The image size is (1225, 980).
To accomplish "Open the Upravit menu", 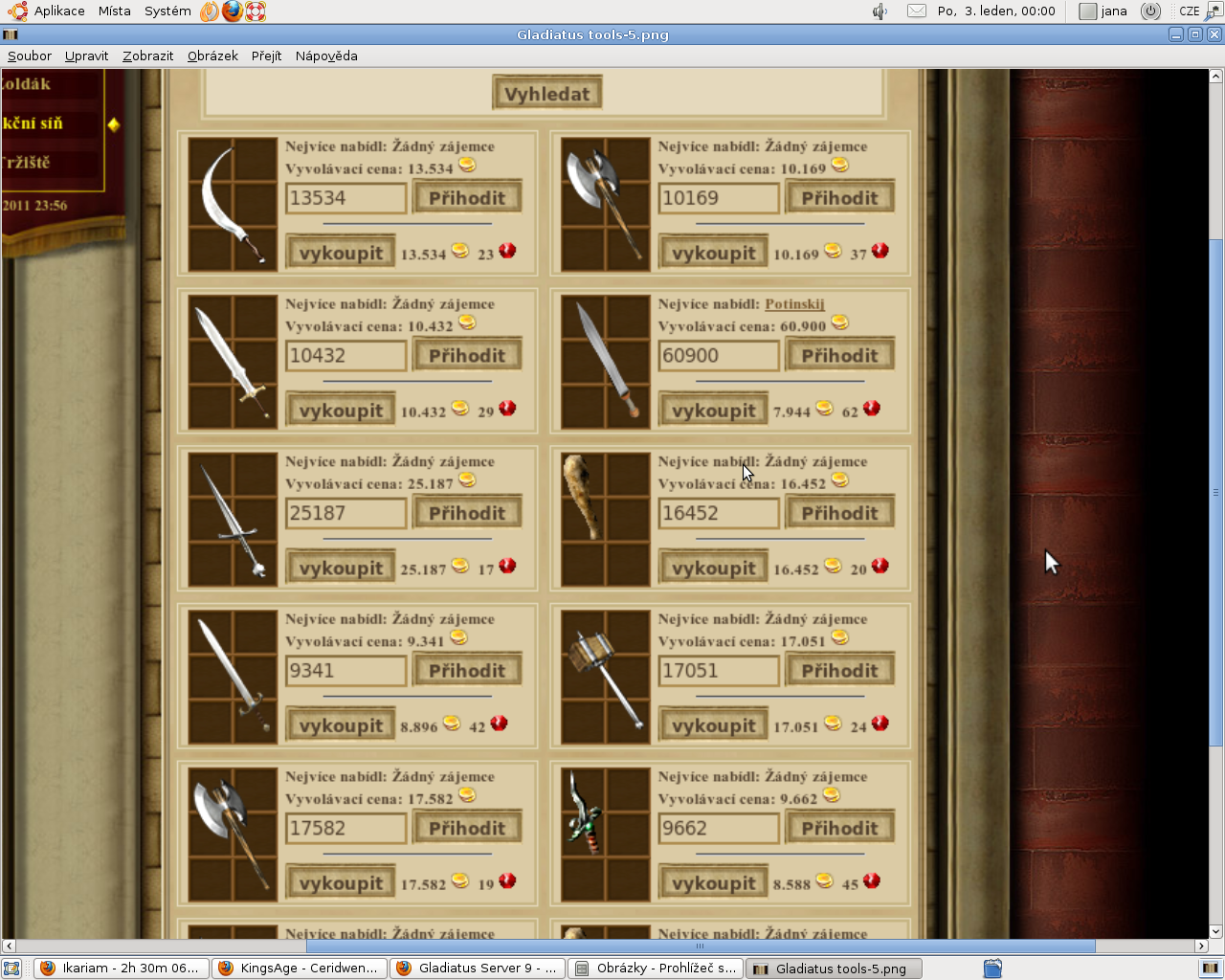I will click(x=86, y=56).
